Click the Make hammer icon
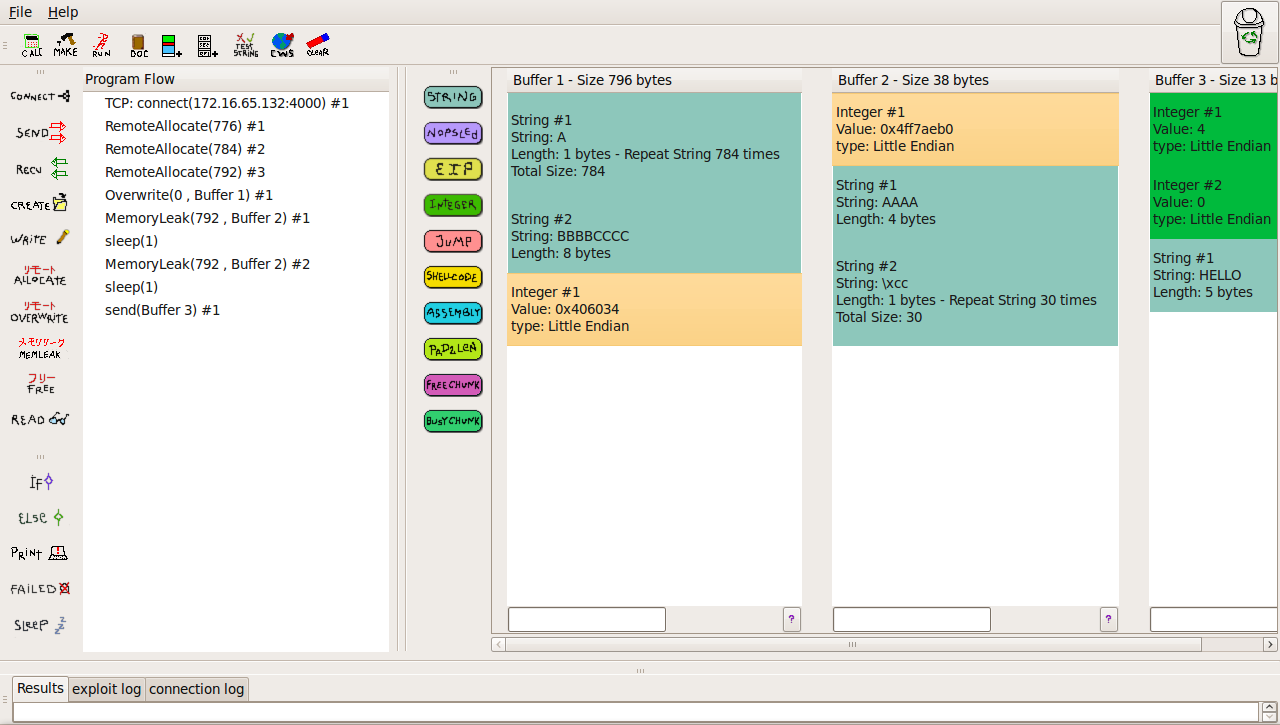1280x725 pixels. (66, 45)
